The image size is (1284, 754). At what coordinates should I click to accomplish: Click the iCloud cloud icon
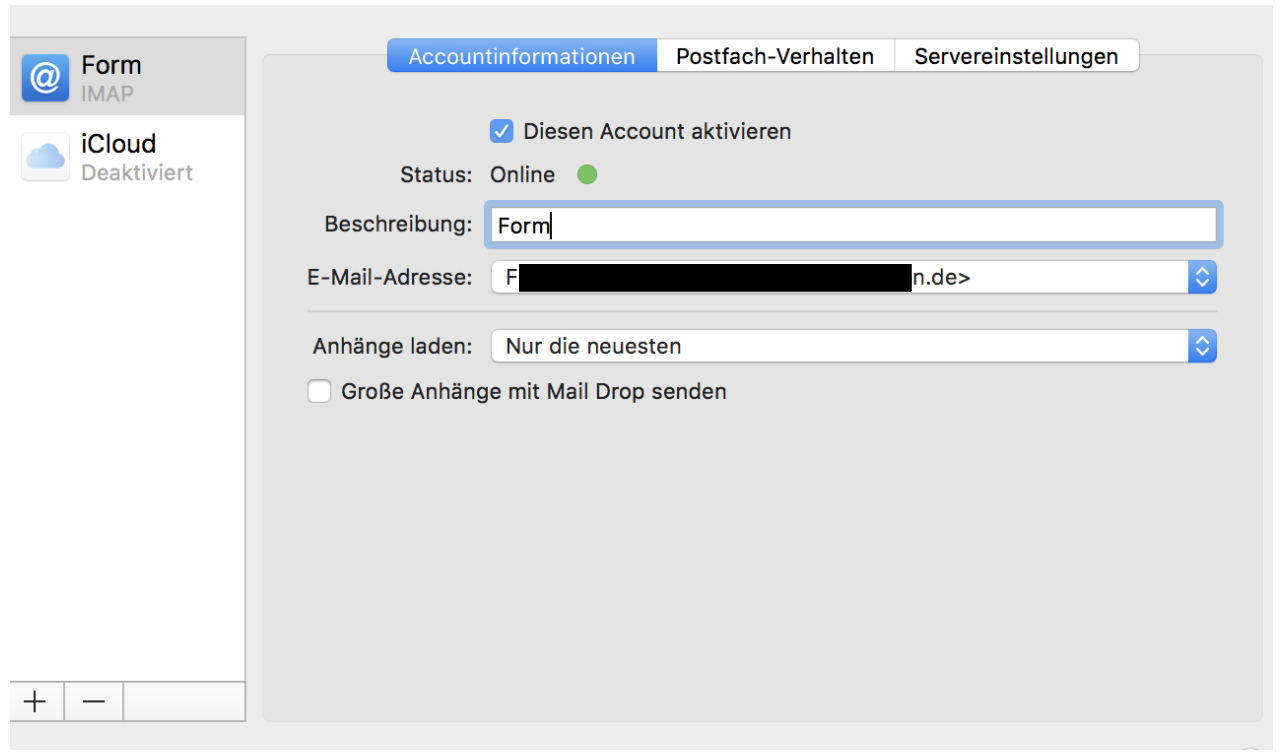coord(46,157)
